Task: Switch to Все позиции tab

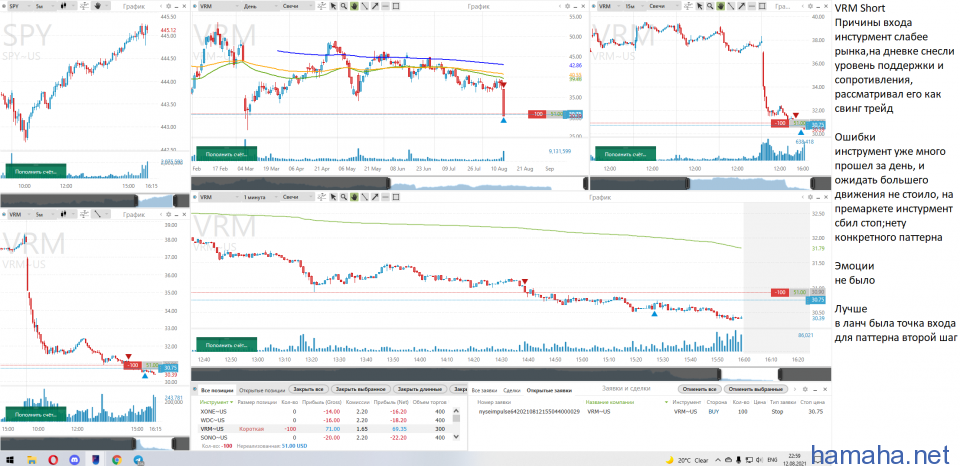Action: (217, 390)
